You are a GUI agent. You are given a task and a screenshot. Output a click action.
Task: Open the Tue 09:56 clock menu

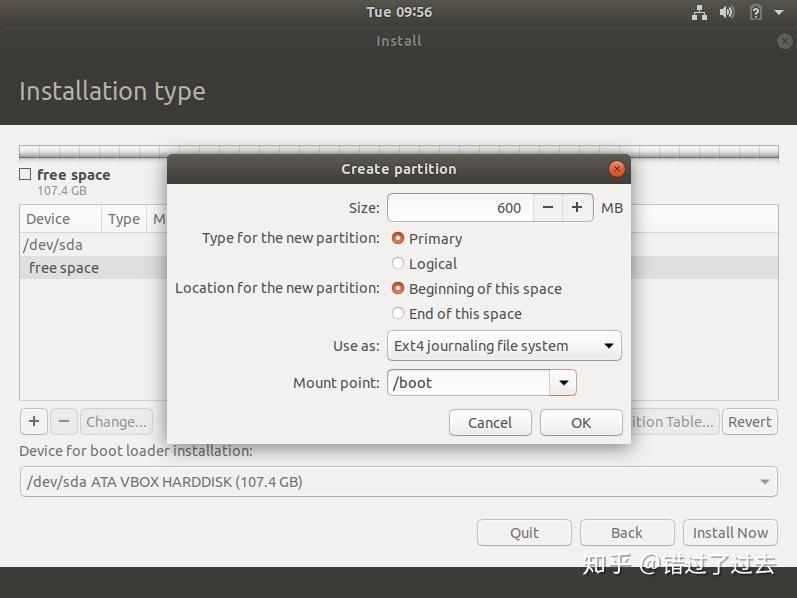[x=399, y=12]
